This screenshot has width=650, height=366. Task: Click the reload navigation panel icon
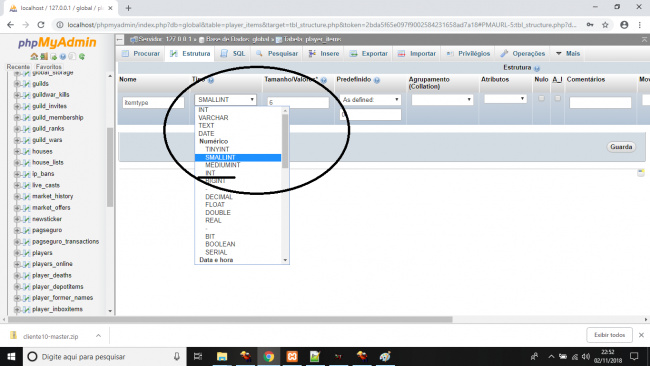[82, 56]
